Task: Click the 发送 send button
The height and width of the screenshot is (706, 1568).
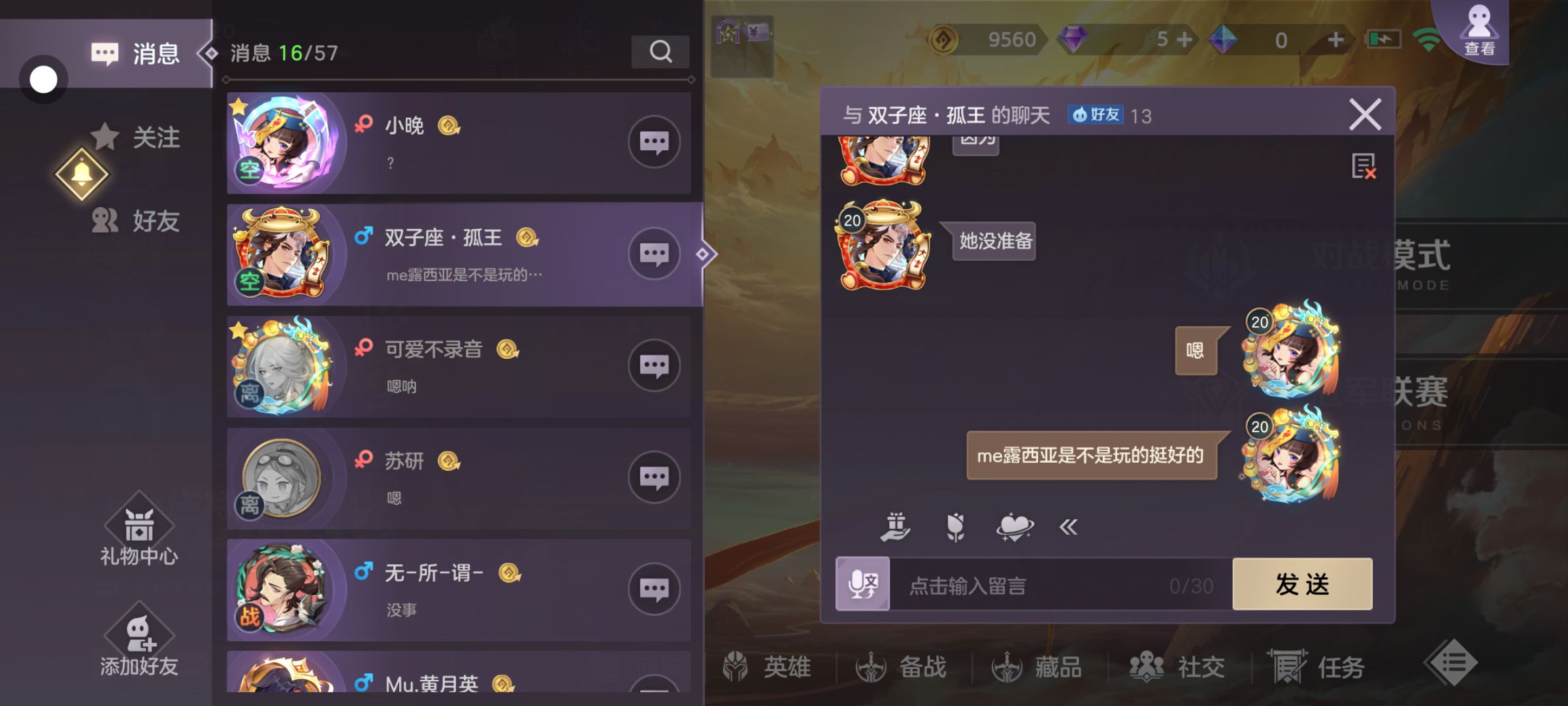Action: coord(1302,584)
